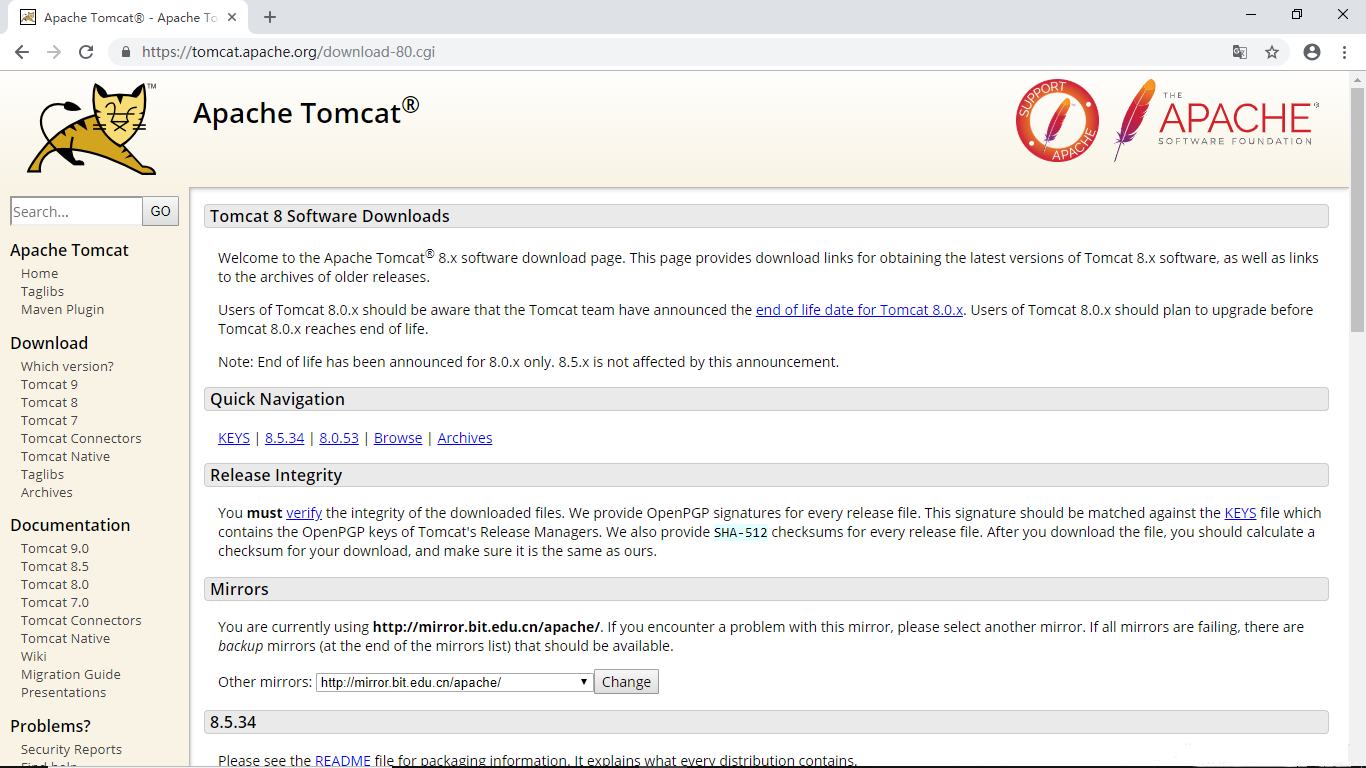Open the Maven Plugin link
Viewport: 1366px width, 768px height.
tap(62, 309)
